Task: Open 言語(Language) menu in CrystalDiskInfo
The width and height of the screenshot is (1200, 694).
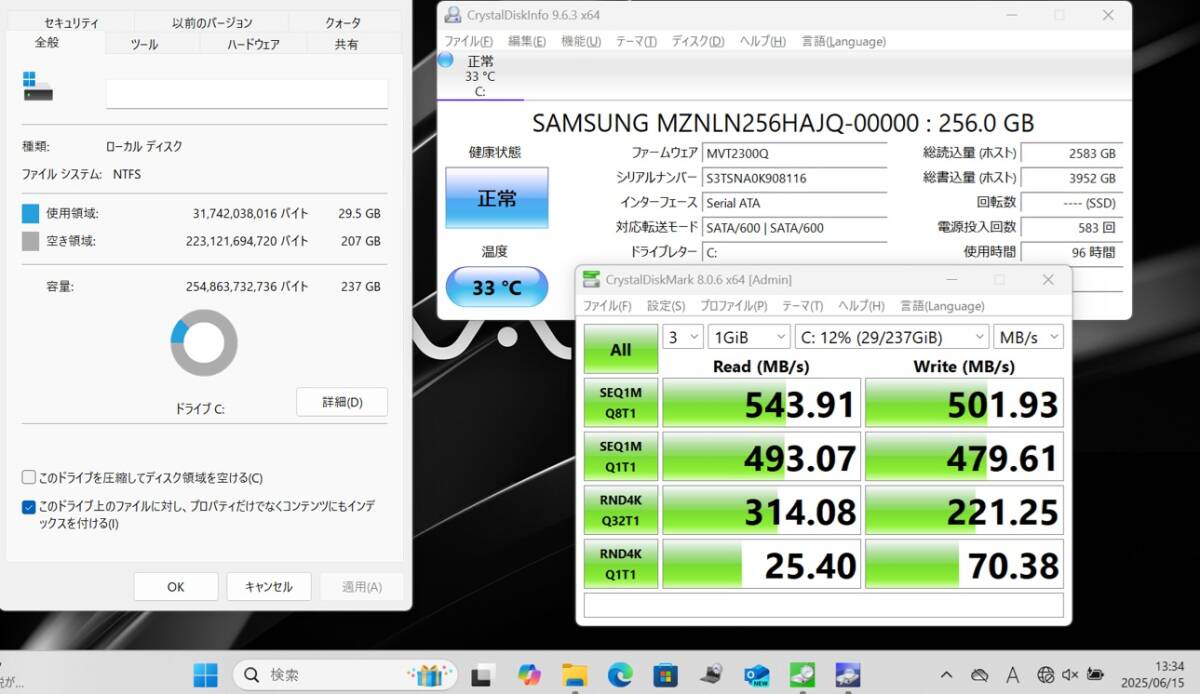Action: pyautogui.click(x=844, y=41)
